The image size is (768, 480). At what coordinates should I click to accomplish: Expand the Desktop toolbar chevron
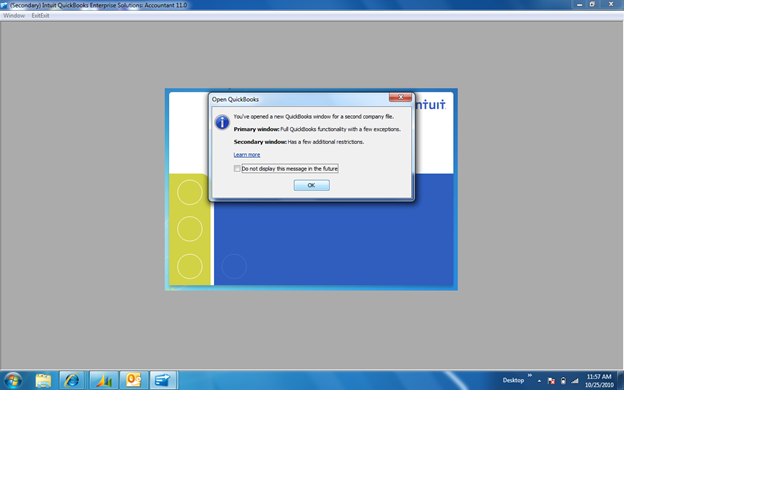[529, 376]
